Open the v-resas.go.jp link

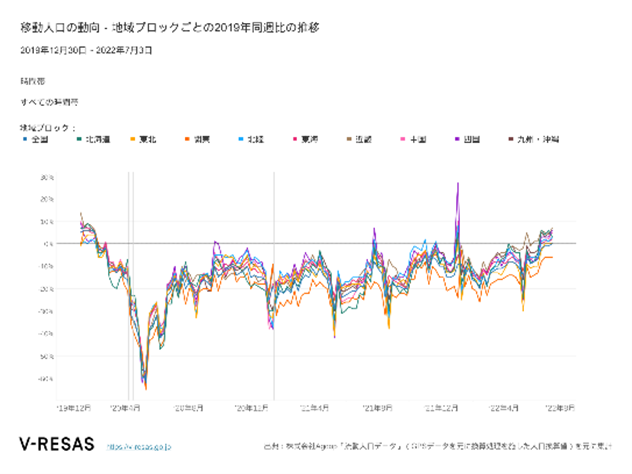pyautogui.click(x=138, y=446)
